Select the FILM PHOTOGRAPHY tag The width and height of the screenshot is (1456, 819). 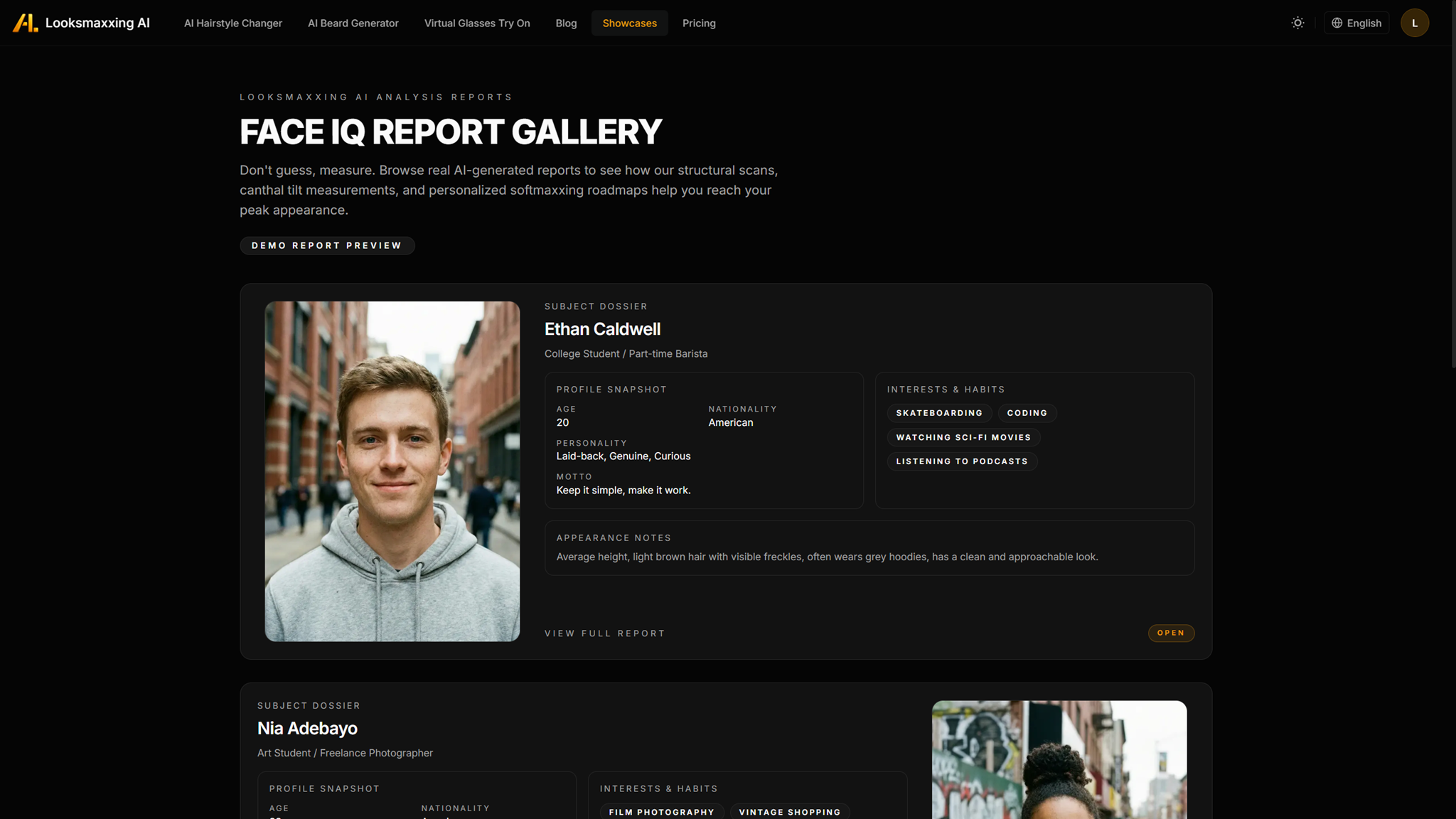click(662, 811)
